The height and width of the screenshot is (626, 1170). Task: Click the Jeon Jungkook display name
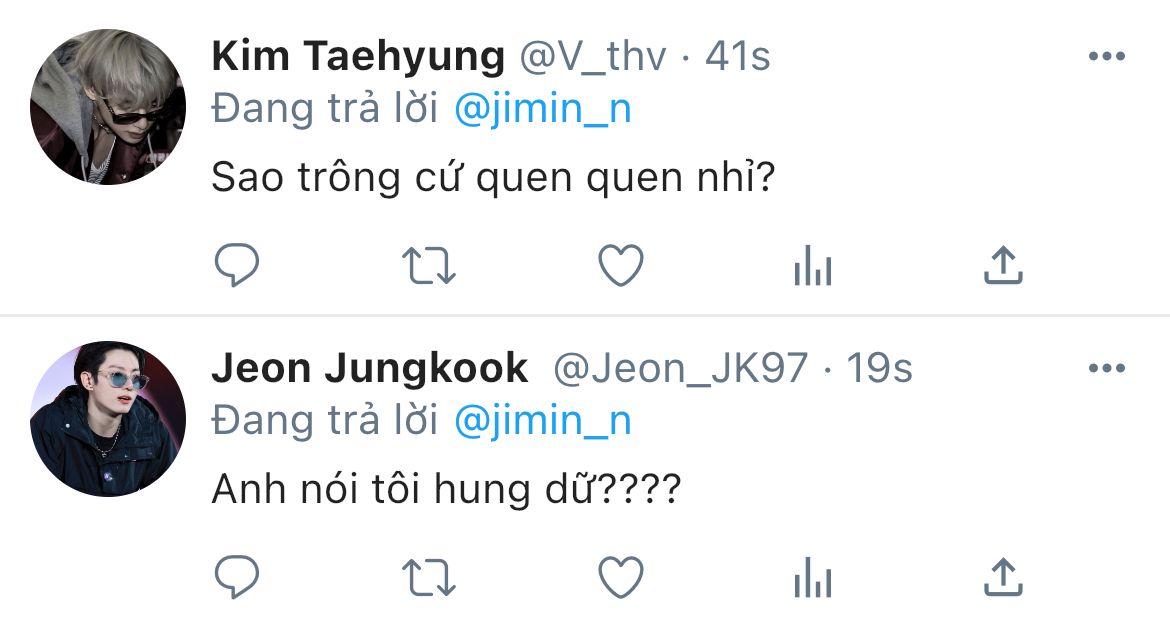(x=369, y=369)
